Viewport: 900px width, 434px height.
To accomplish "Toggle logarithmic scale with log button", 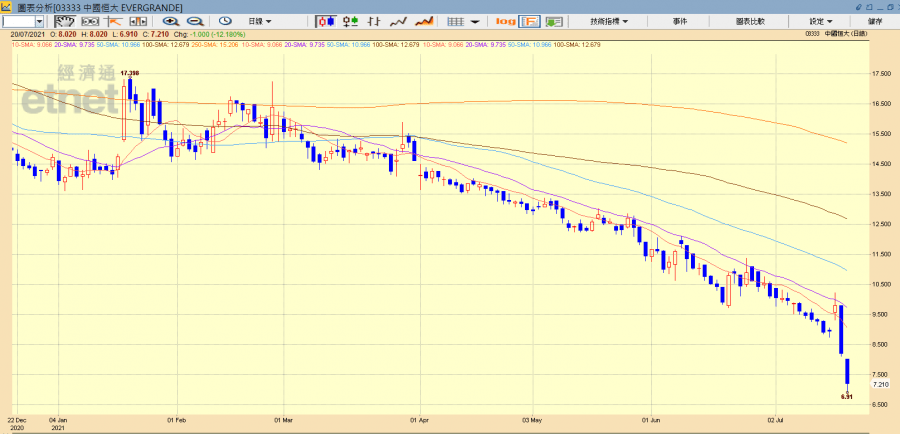I will tap(505, 21).
